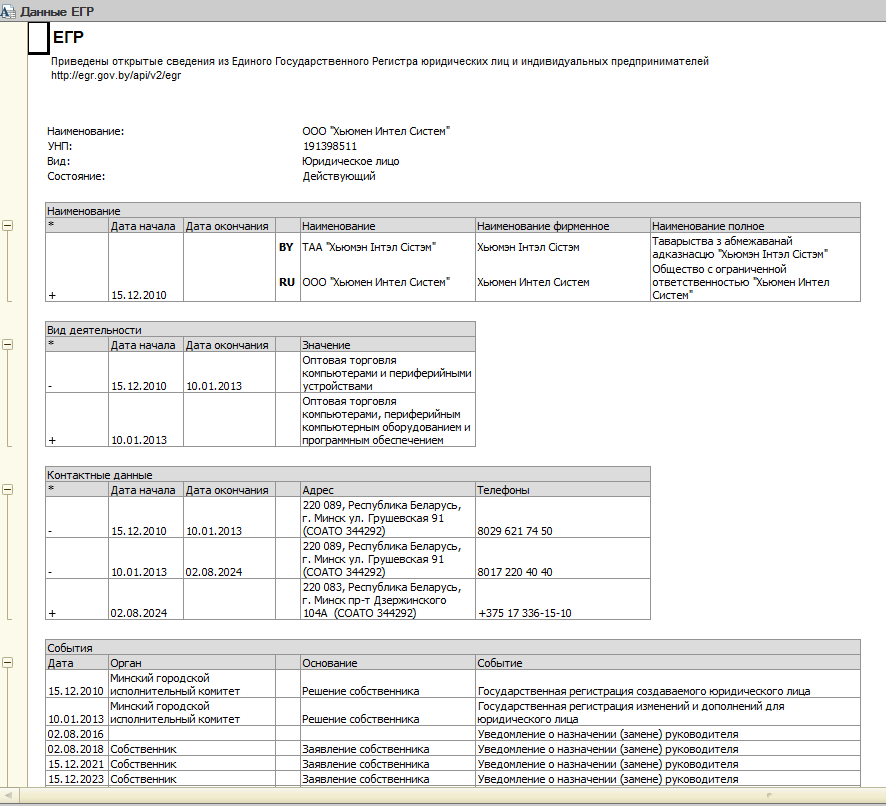Click the Основание column header in События

[331, 663]
